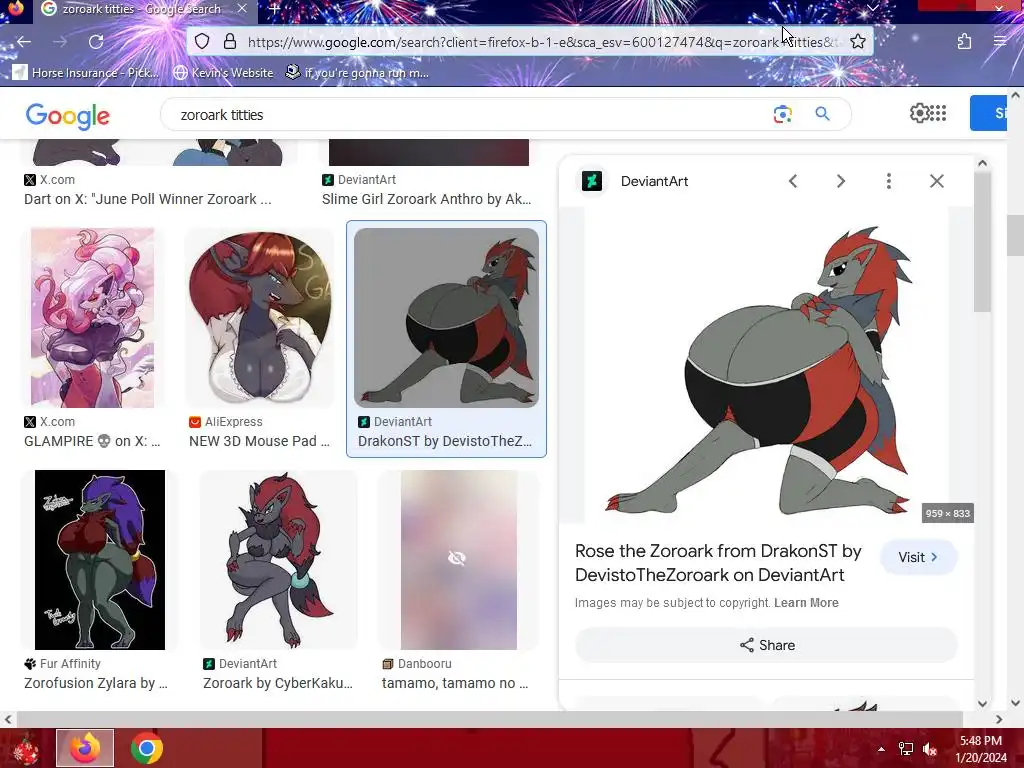Open the Firefox extensions puzzle icon
Screen dimensions: 1024x768
point(964,42)
